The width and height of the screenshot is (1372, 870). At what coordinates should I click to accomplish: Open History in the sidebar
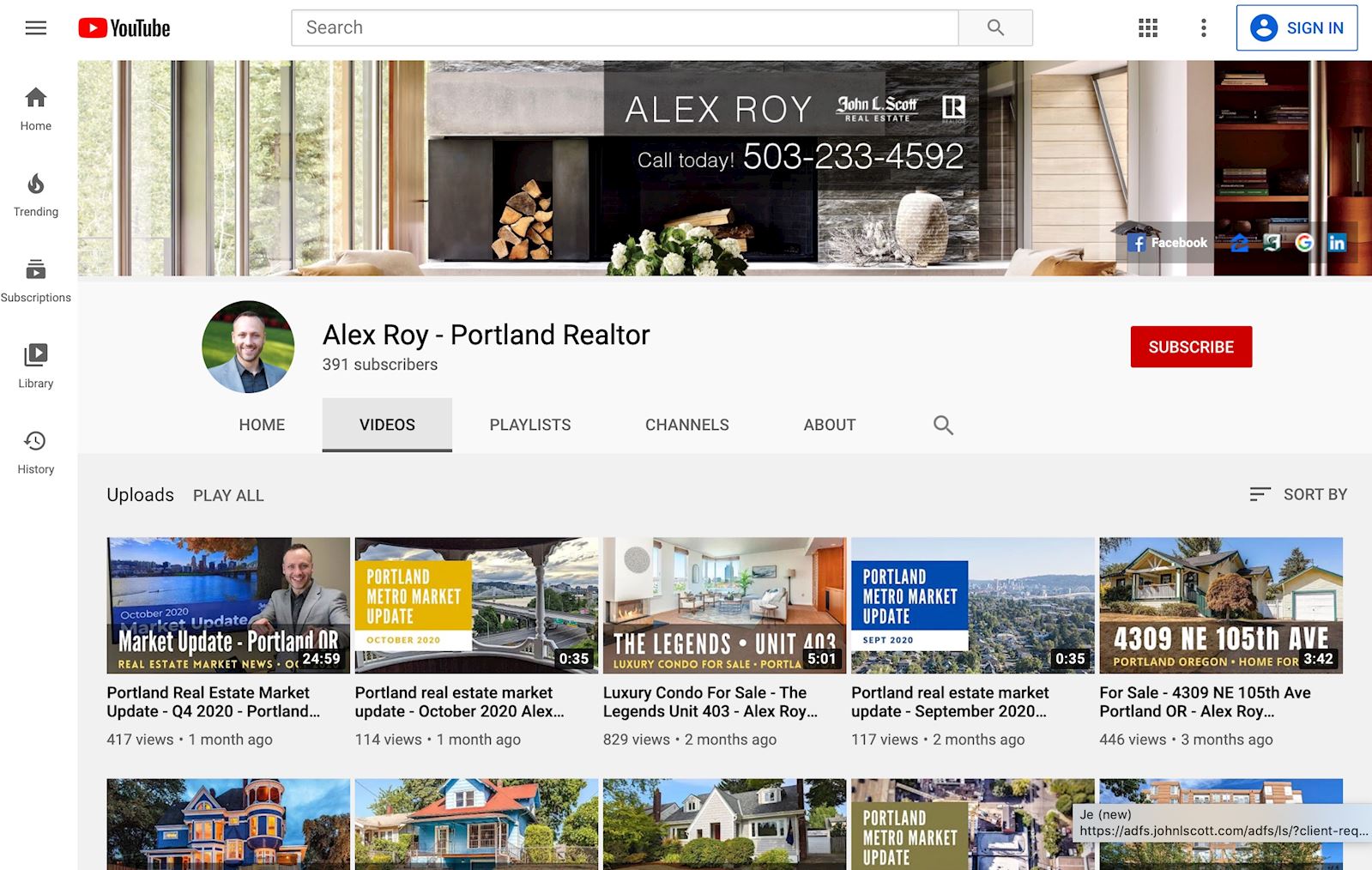[x=36, y=452]
